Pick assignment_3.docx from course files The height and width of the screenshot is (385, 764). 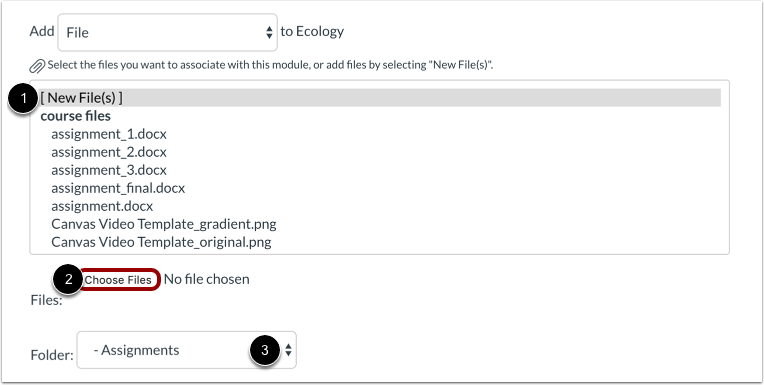coord(109,170)
